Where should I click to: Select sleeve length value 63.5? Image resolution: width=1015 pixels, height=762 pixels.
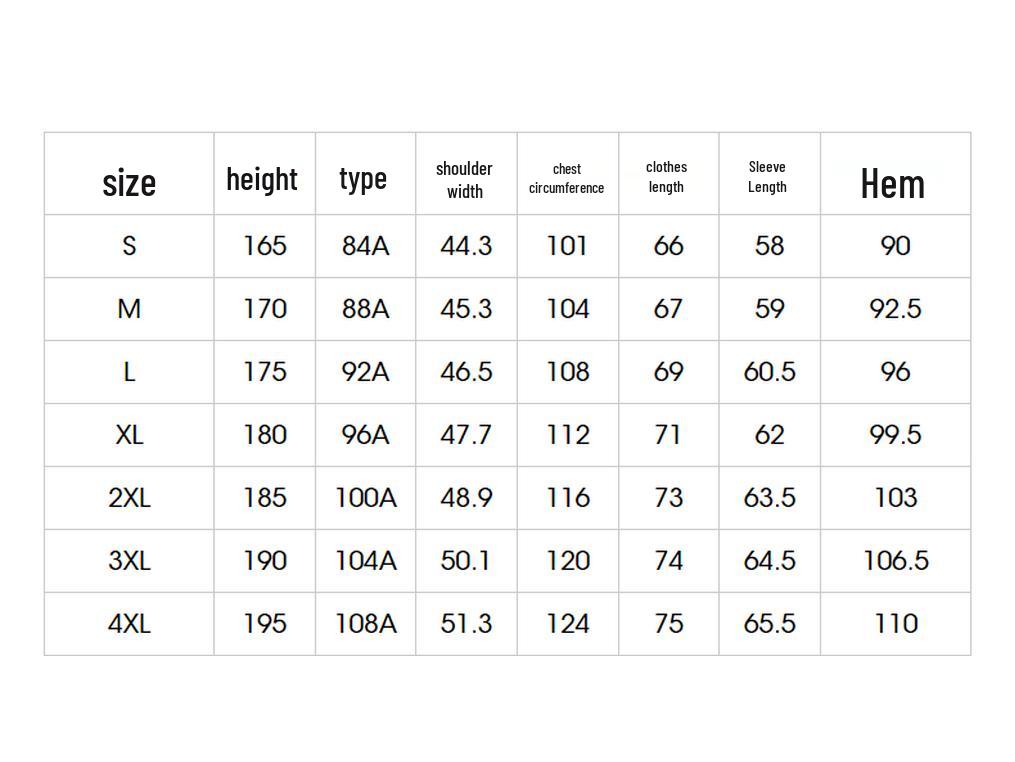[x=769, y=498]
